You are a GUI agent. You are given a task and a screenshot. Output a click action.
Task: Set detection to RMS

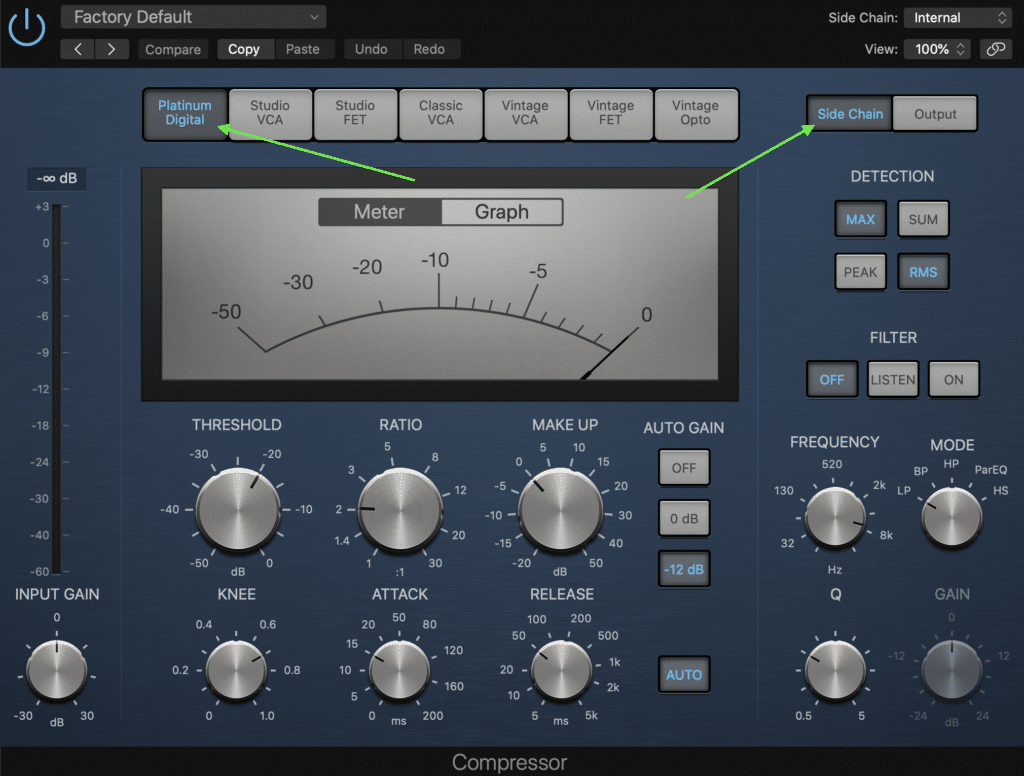pos(923,272)
